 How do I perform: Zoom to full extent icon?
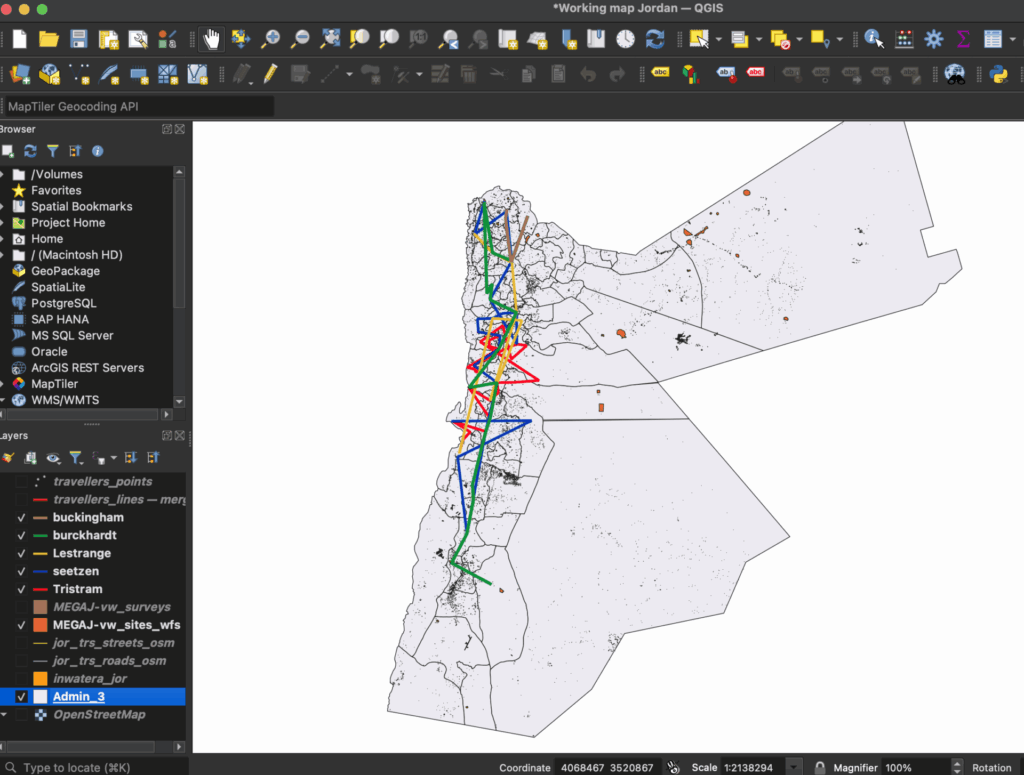coord(330,39)
